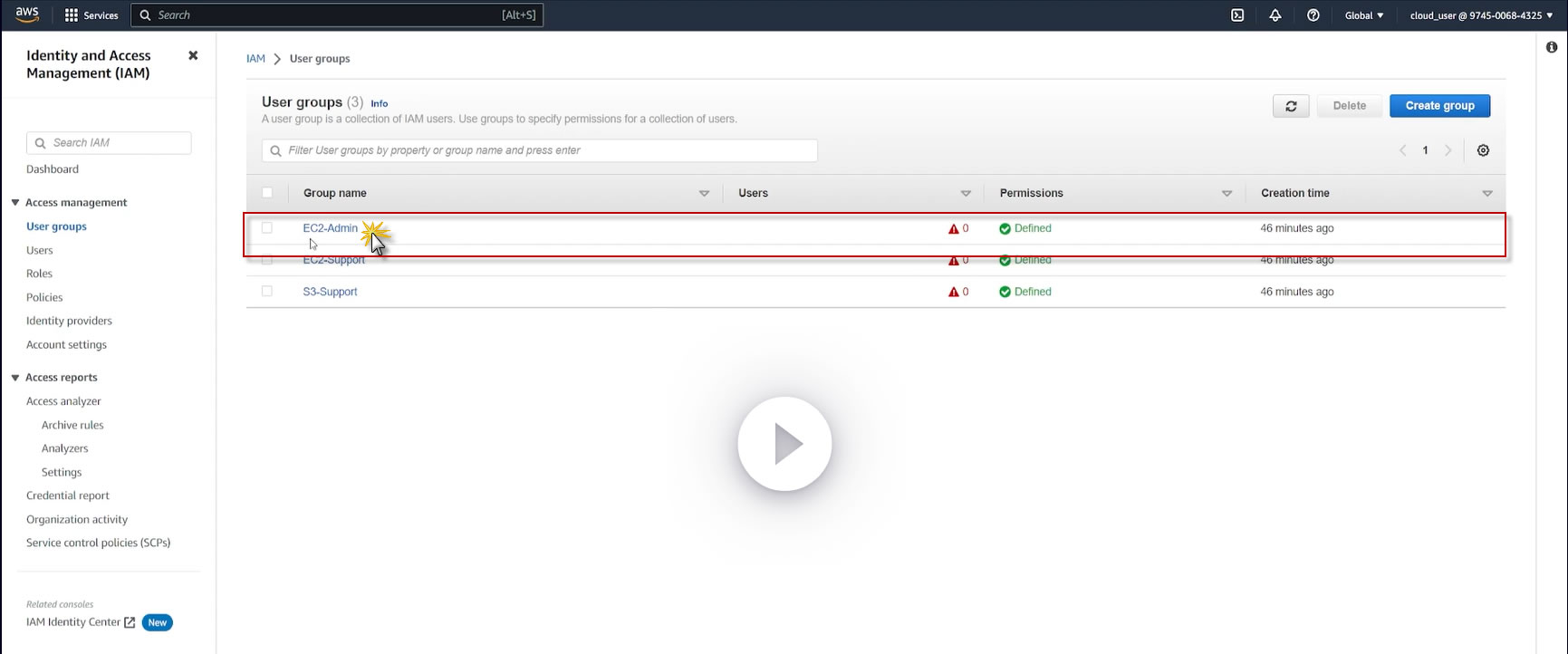1568x654 pixels.
Task: Open Archive rules in the sidebar
Action: (72, 425)
